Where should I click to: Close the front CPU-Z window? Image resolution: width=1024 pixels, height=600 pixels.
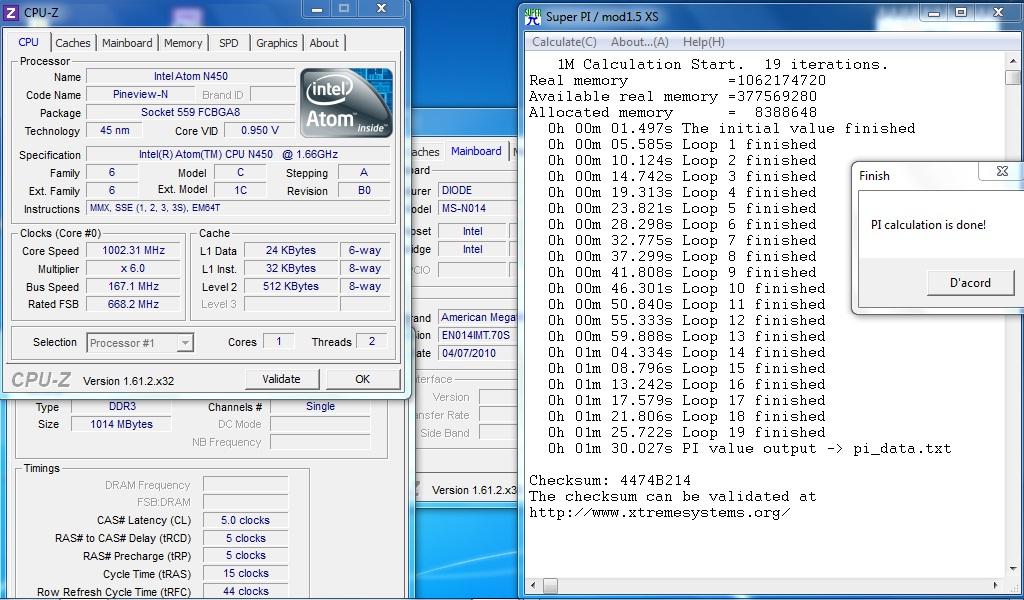(x=381, y=8)
